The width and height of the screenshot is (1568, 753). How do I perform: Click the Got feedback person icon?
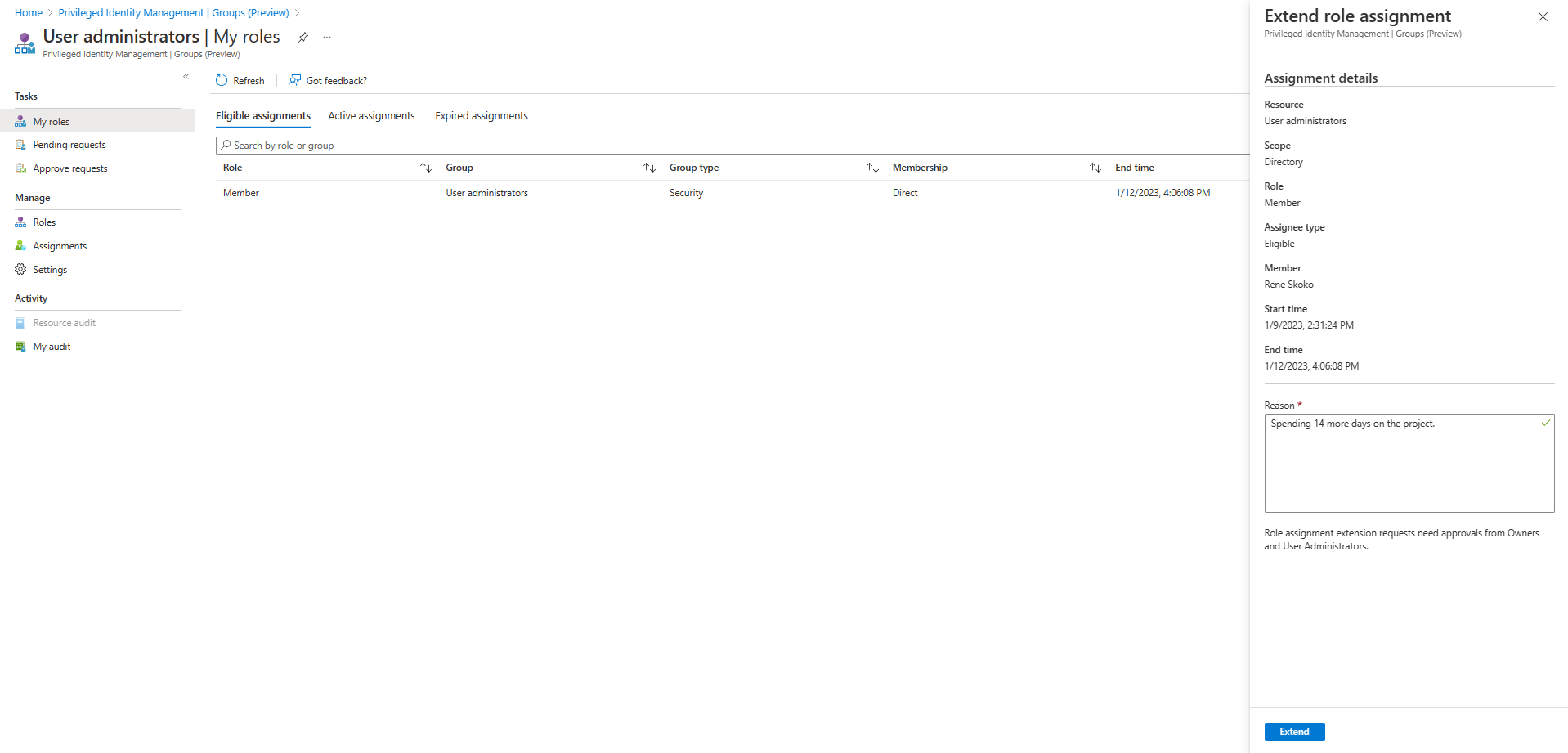(x=294, y=80)
